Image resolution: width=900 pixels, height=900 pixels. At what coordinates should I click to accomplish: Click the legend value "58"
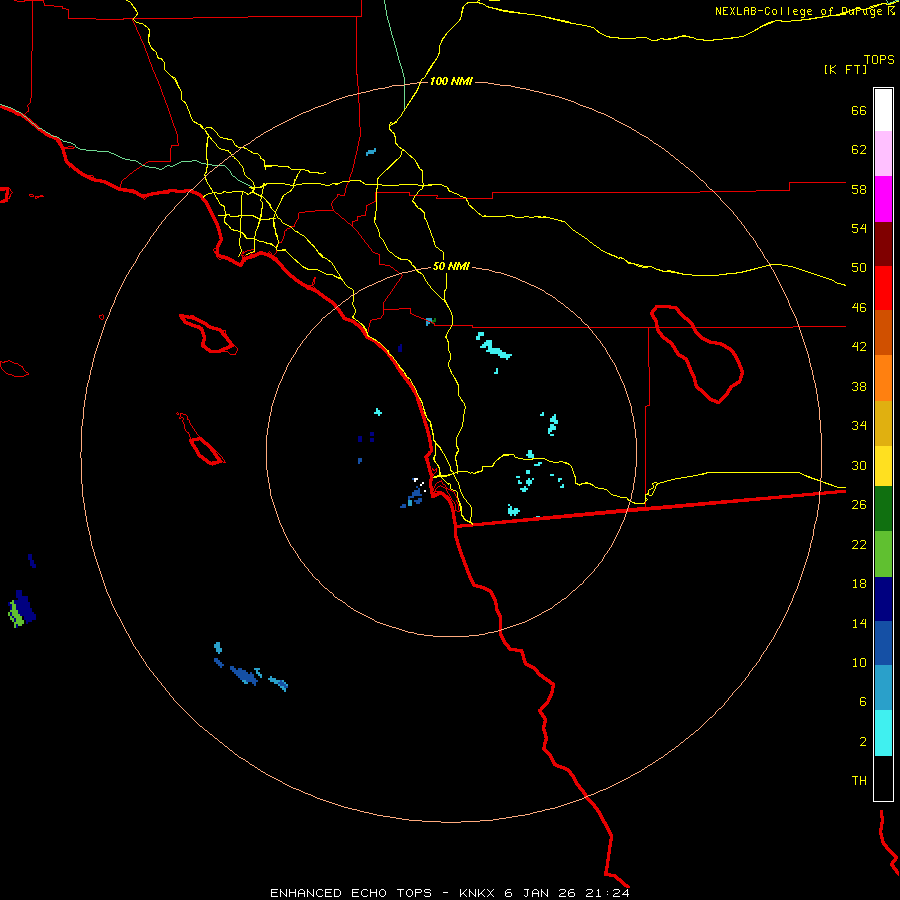click(859, 189)
